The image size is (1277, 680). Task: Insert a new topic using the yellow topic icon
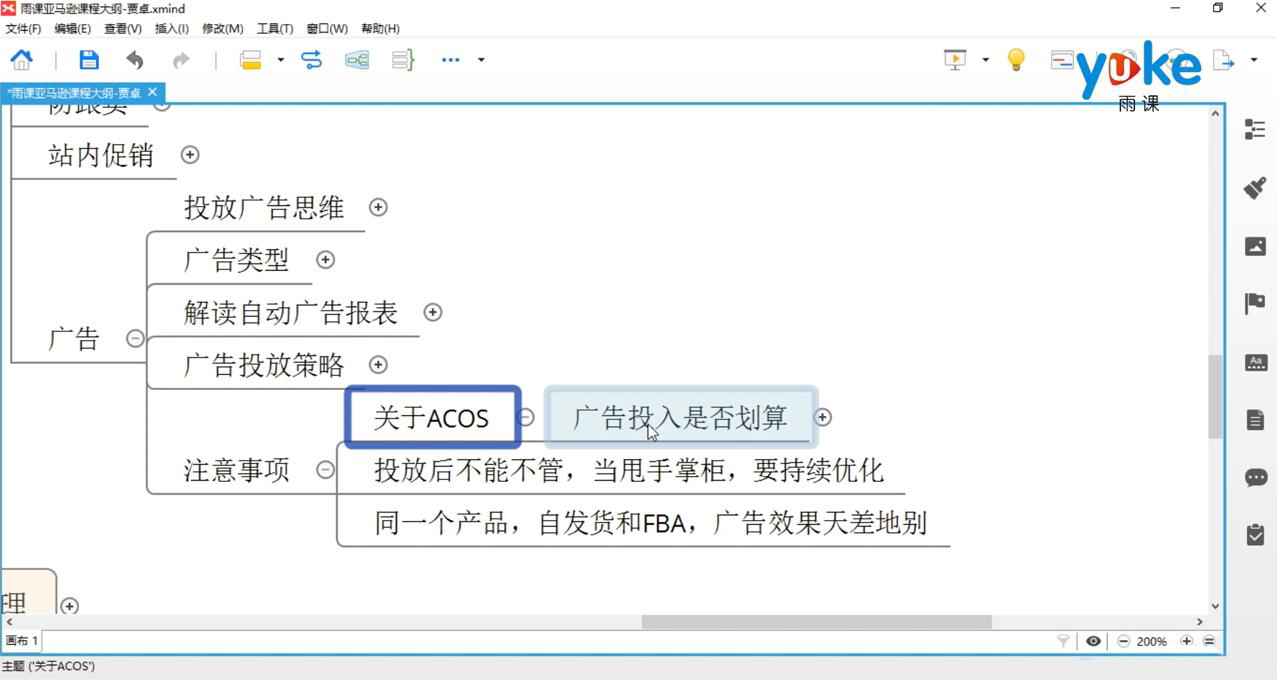click(x=250, y=60)
